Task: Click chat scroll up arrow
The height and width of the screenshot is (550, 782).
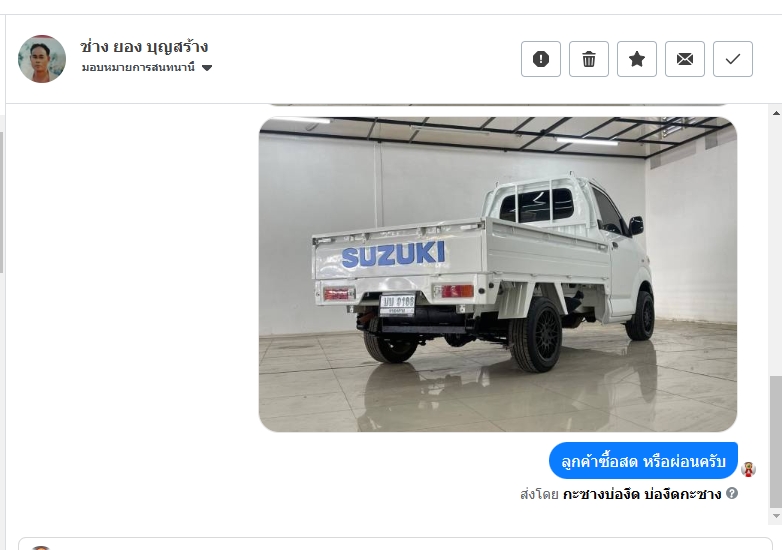Action: point(776,113)
